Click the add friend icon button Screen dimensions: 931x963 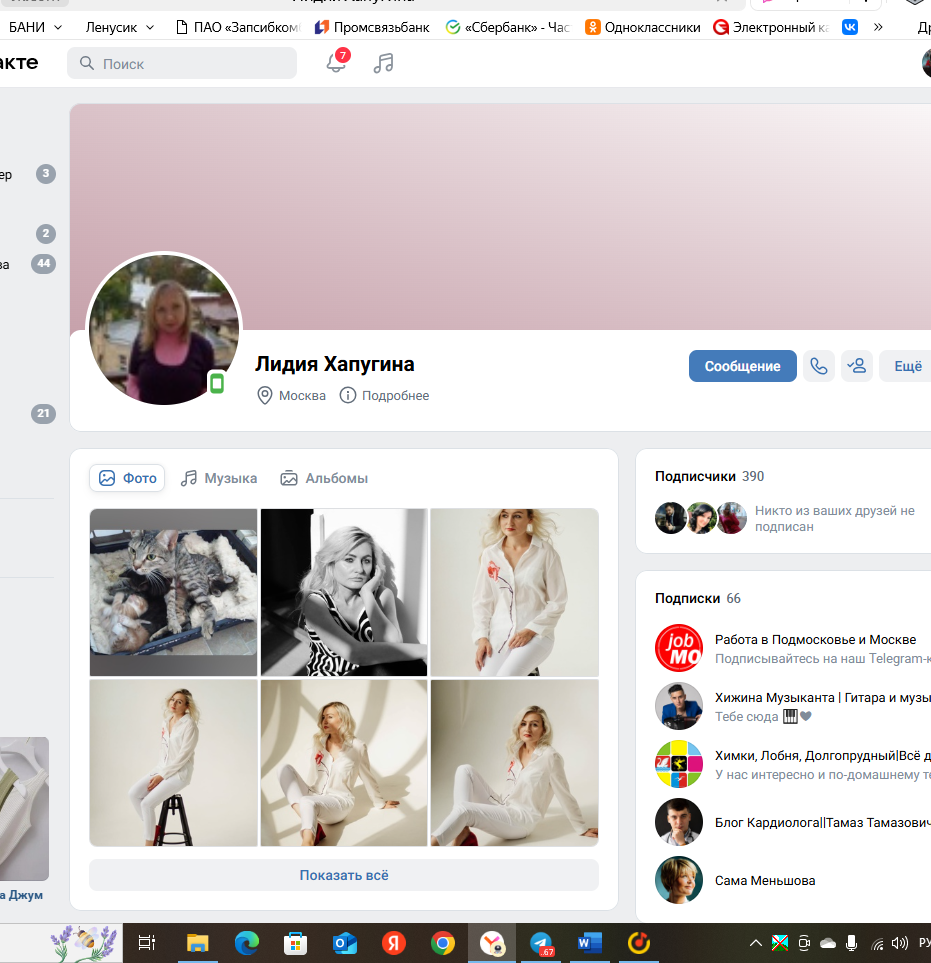(857, 366)
